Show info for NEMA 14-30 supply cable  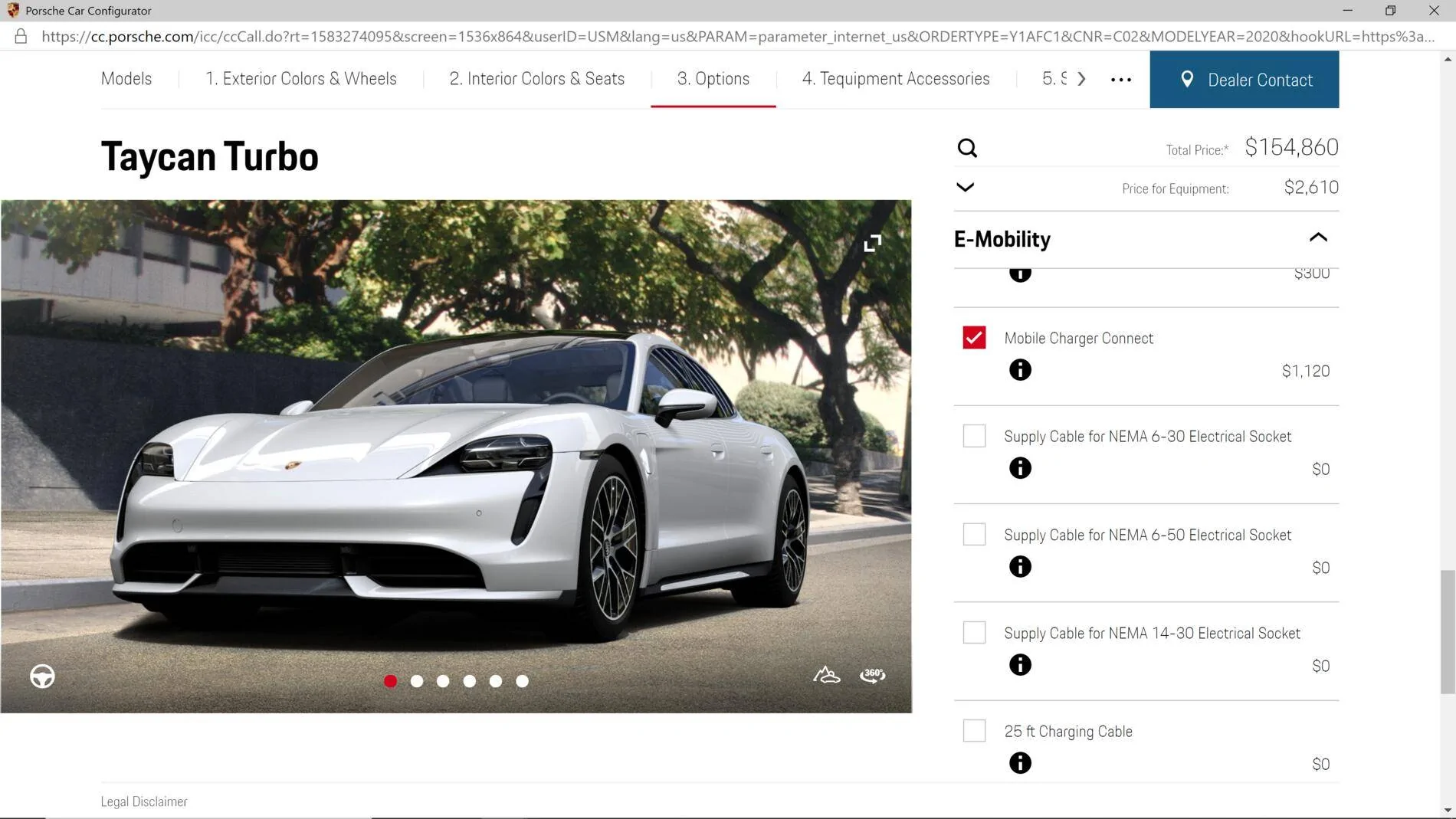1020,665
